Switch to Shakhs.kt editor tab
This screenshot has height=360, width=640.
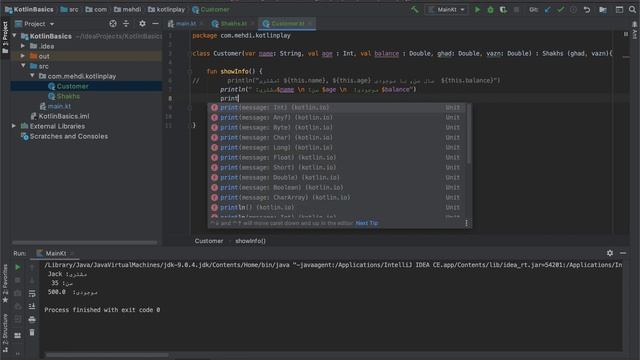[232, 24]
